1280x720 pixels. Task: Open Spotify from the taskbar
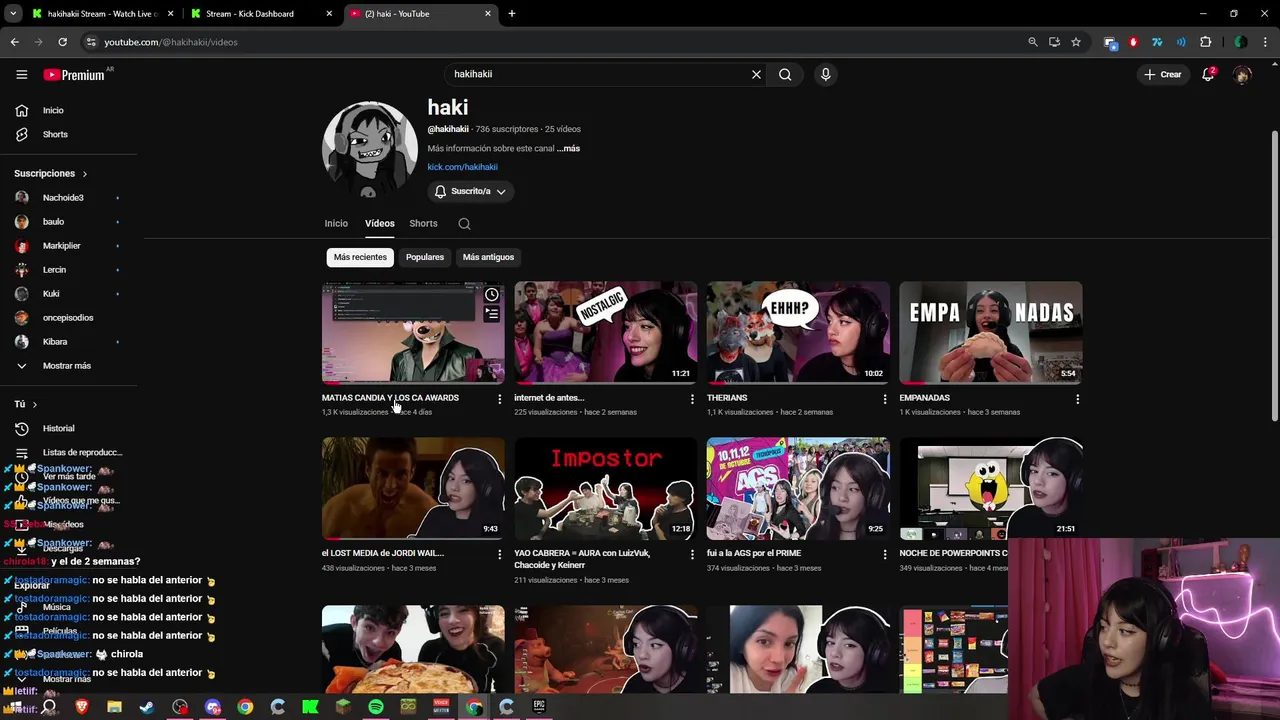(375, 707)
